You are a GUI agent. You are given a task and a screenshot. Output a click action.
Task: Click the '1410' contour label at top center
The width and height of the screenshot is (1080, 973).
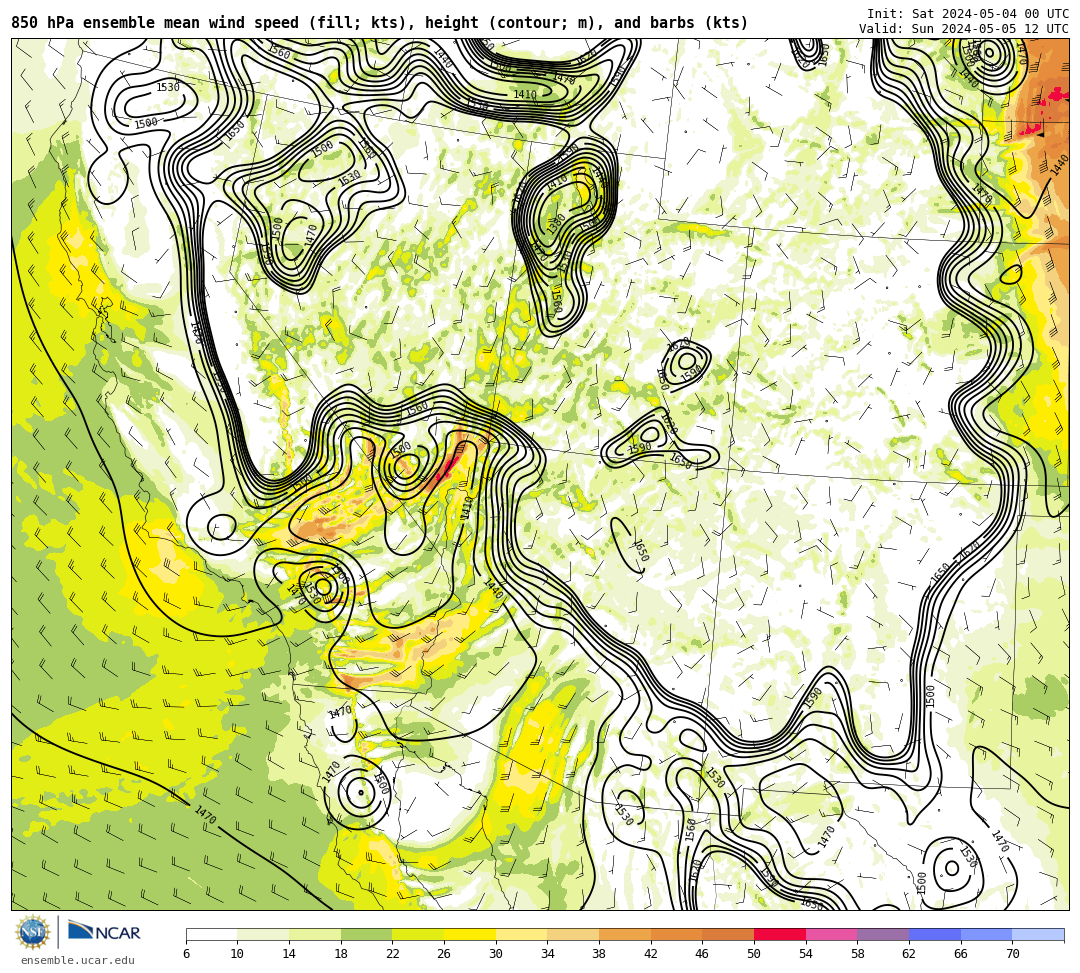(x=525, y=94)
